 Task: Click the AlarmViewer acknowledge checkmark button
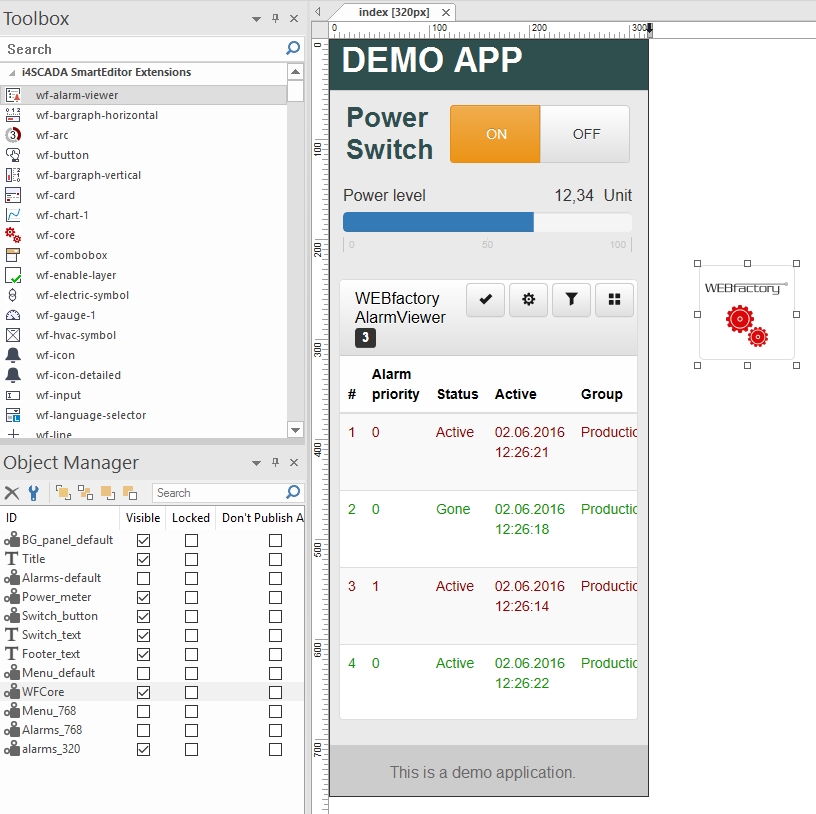(x=486, y=299)
